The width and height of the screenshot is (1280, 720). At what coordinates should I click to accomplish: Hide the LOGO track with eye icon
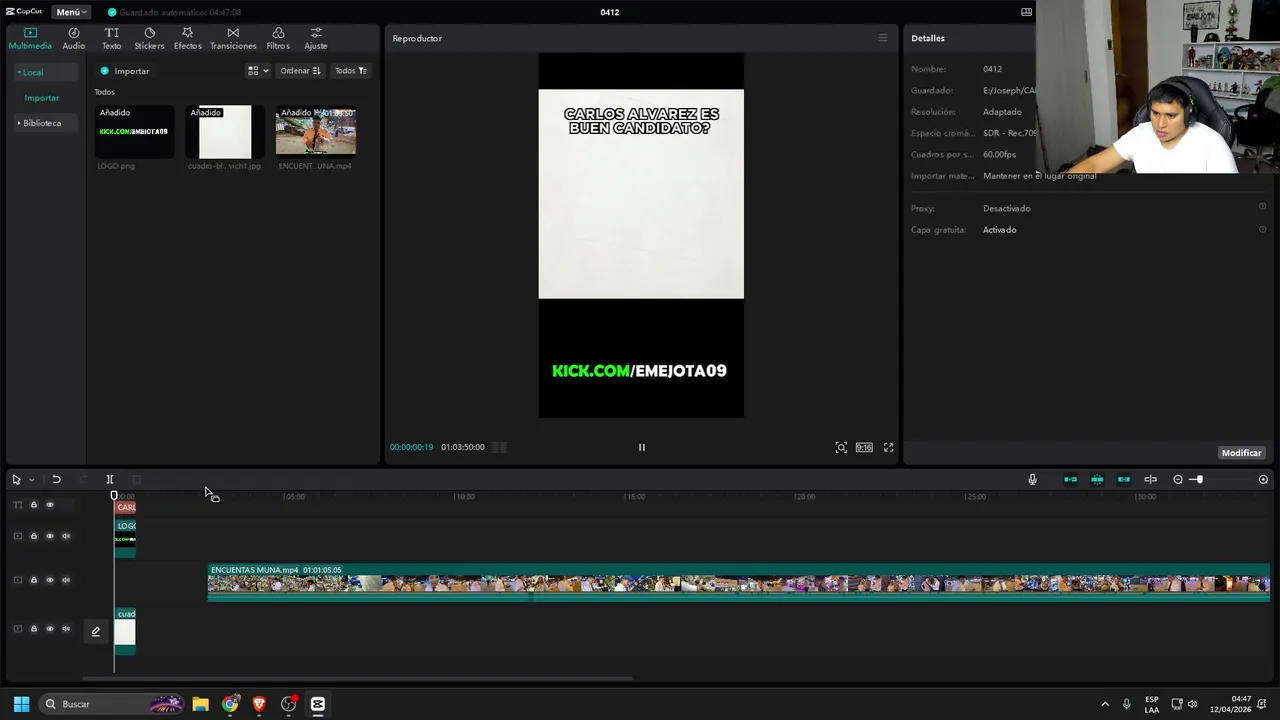point(50,536)
